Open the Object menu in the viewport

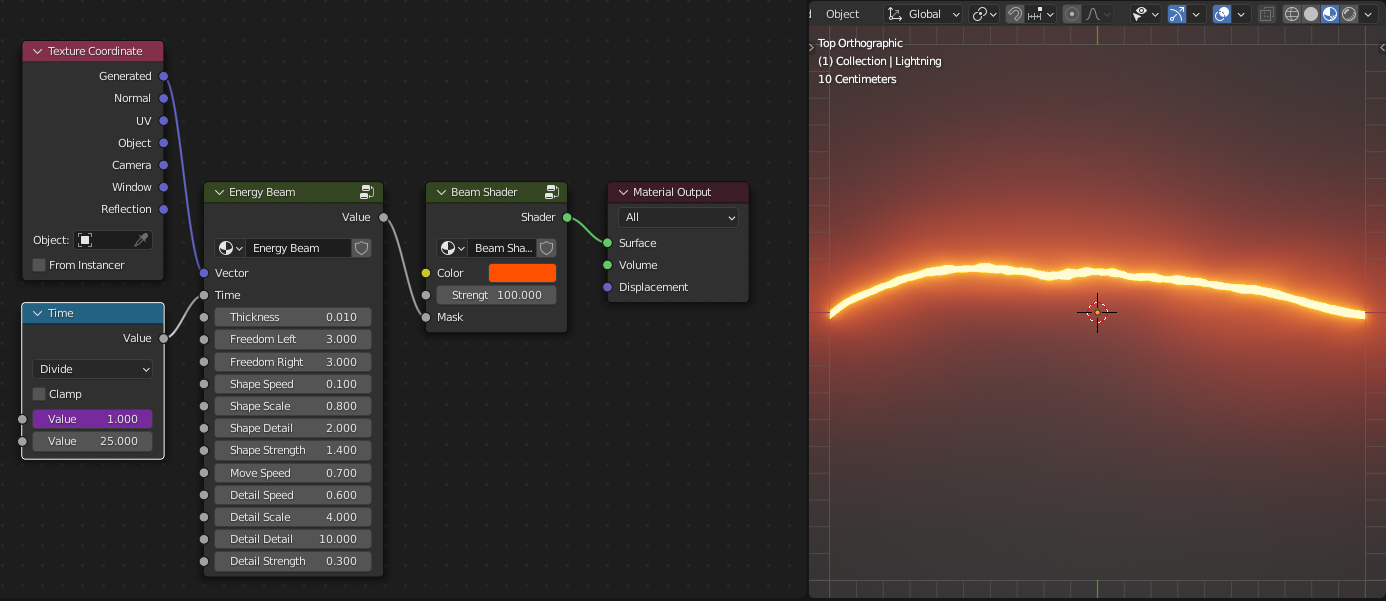coord(841,14)
